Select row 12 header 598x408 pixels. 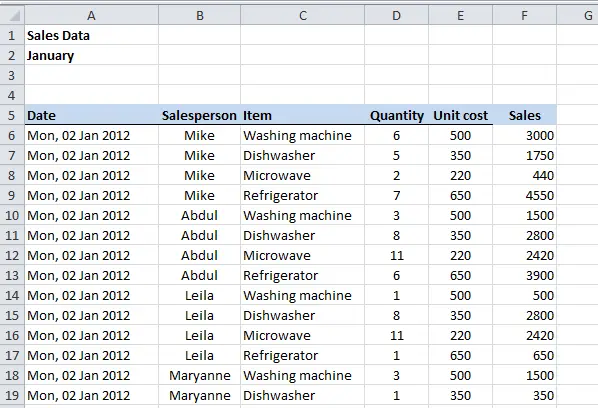point(12,255)
